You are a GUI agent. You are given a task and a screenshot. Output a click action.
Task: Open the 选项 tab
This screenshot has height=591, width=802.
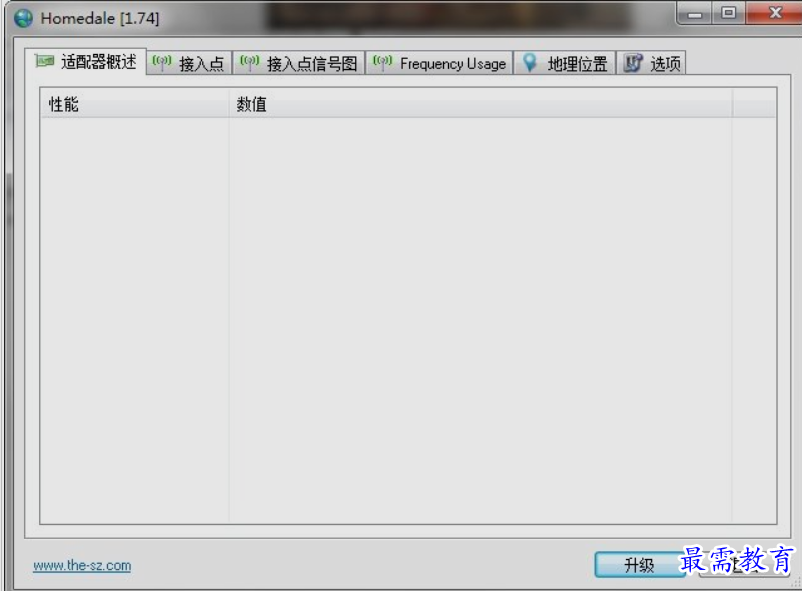pos(657,61)
